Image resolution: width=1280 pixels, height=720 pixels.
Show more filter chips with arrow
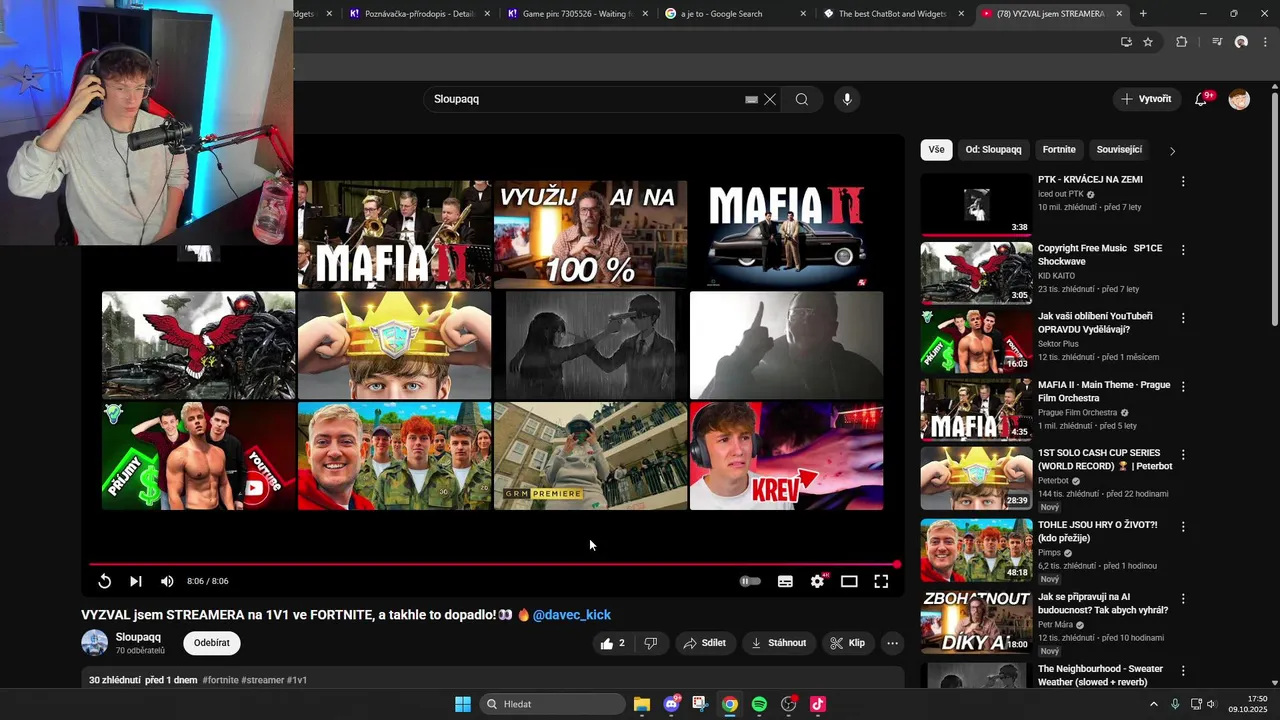point(1172,150)
